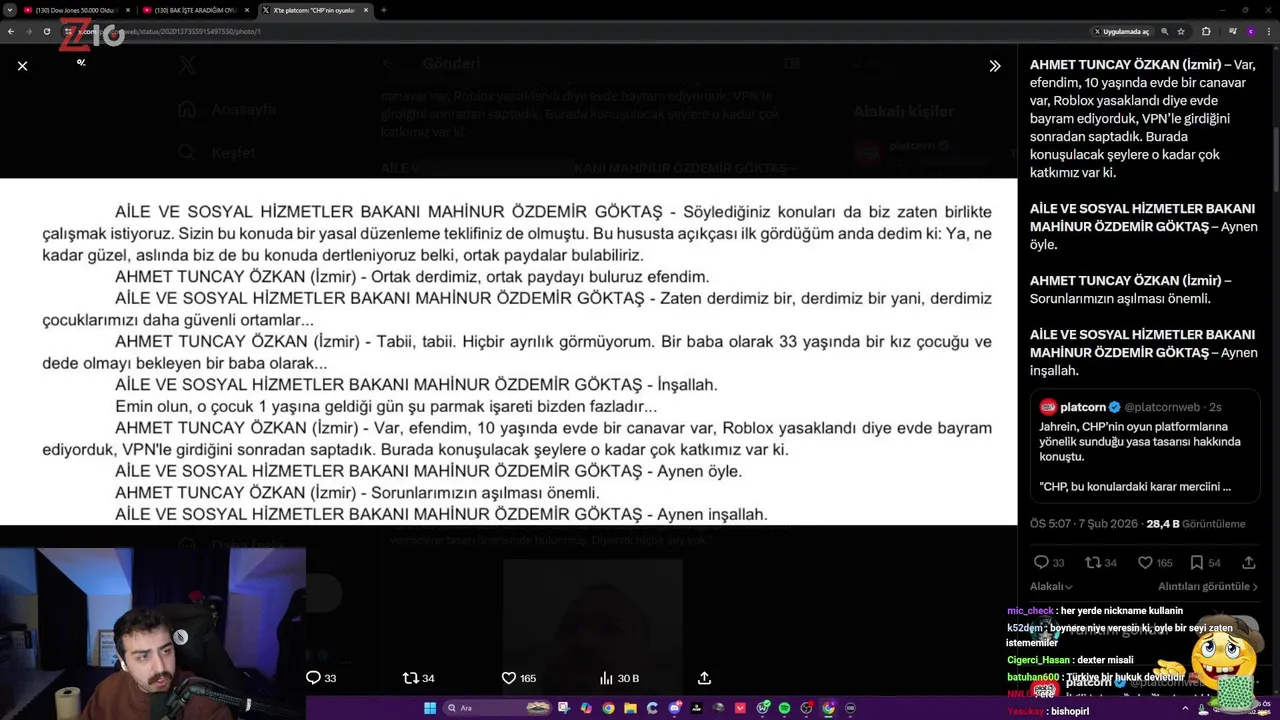Click the purple browser profile avatar
Screen dimensions: 1280x720
pyautogui.click(x=1251, y=31)
